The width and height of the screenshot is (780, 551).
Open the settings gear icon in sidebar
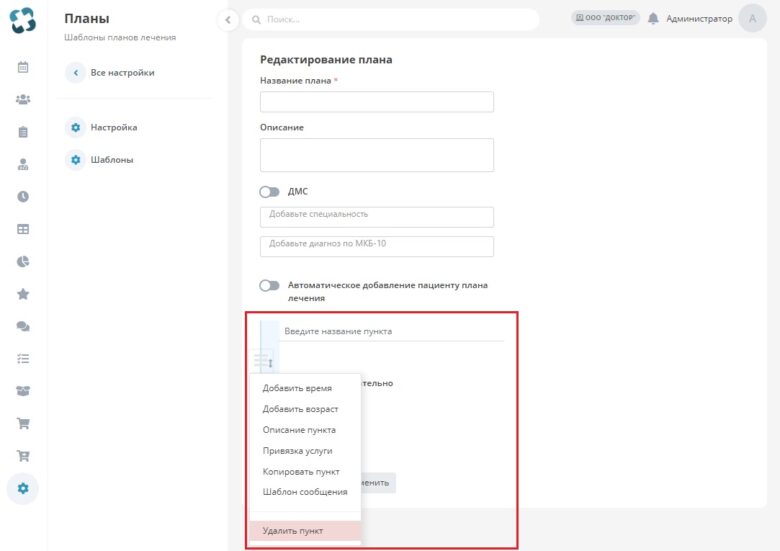(x=23, y=488)
